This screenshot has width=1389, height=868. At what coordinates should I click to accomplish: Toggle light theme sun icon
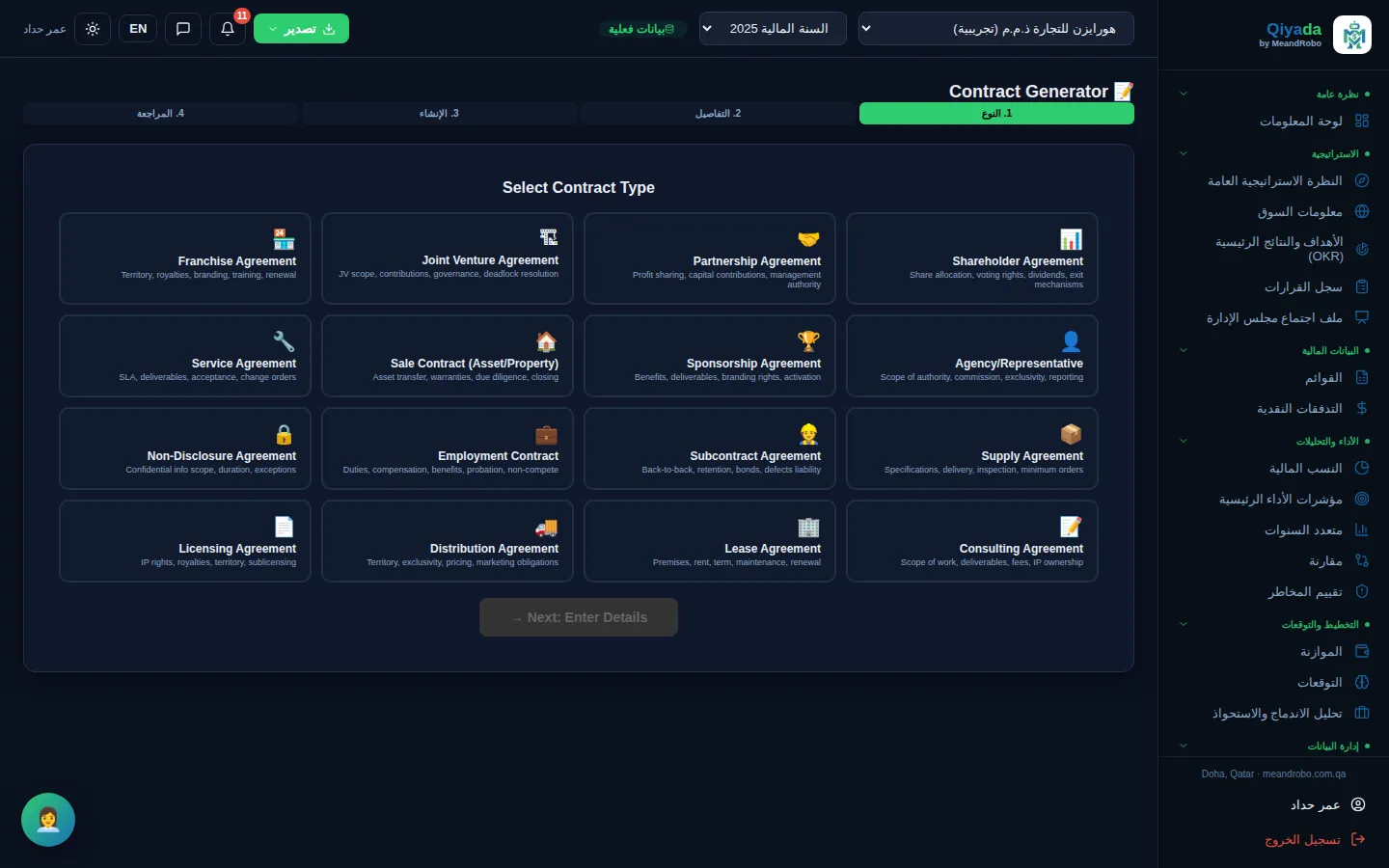tap(93, 29)
